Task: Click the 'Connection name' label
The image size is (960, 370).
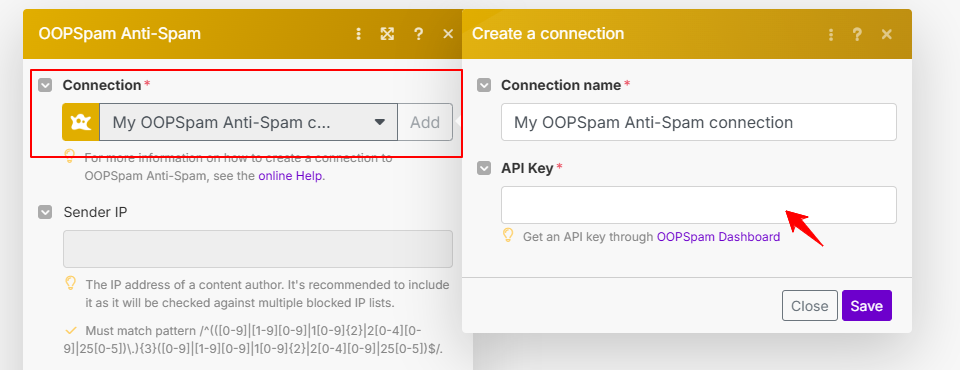Action: point(561,85)
